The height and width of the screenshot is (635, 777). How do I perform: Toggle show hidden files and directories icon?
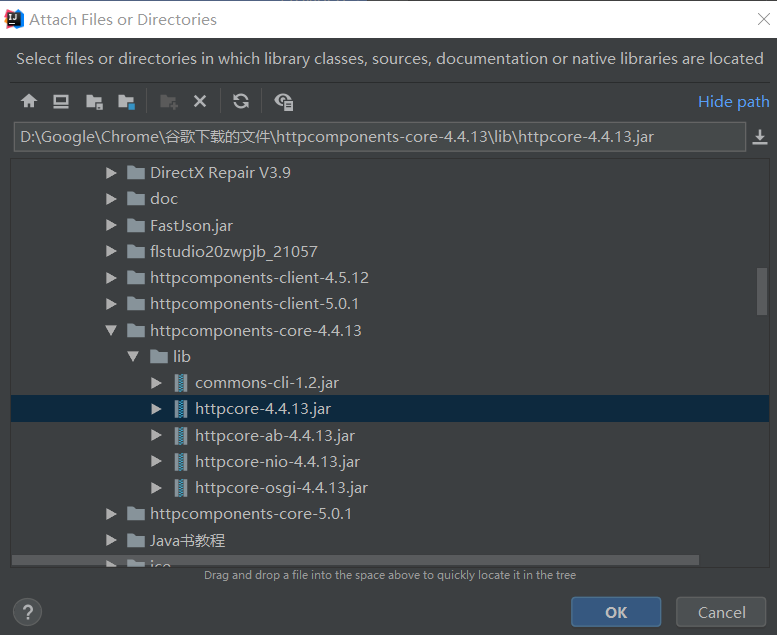click(x=284, y=102)
